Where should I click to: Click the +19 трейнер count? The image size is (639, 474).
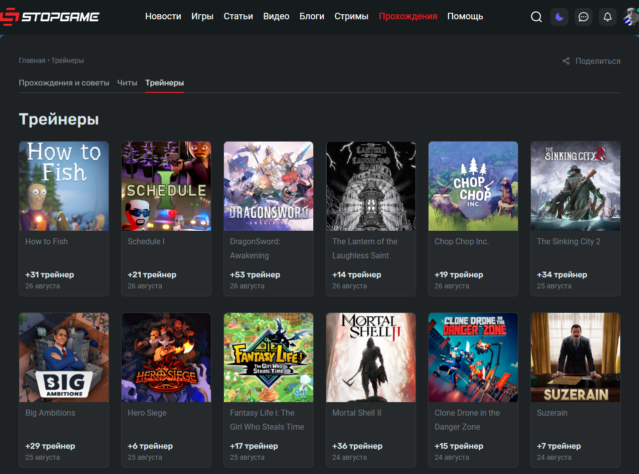tap(459, 275)
